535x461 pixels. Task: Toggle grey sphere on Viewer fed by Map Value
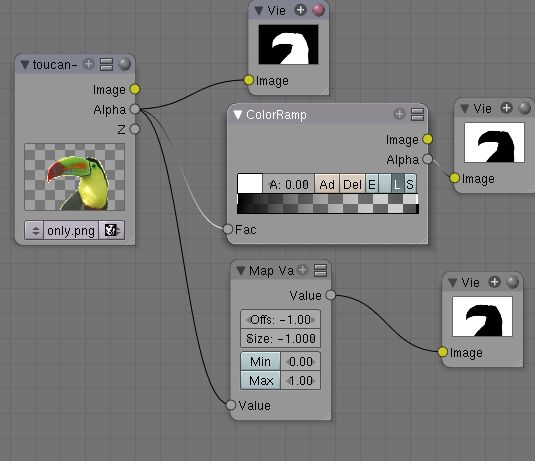512,282
